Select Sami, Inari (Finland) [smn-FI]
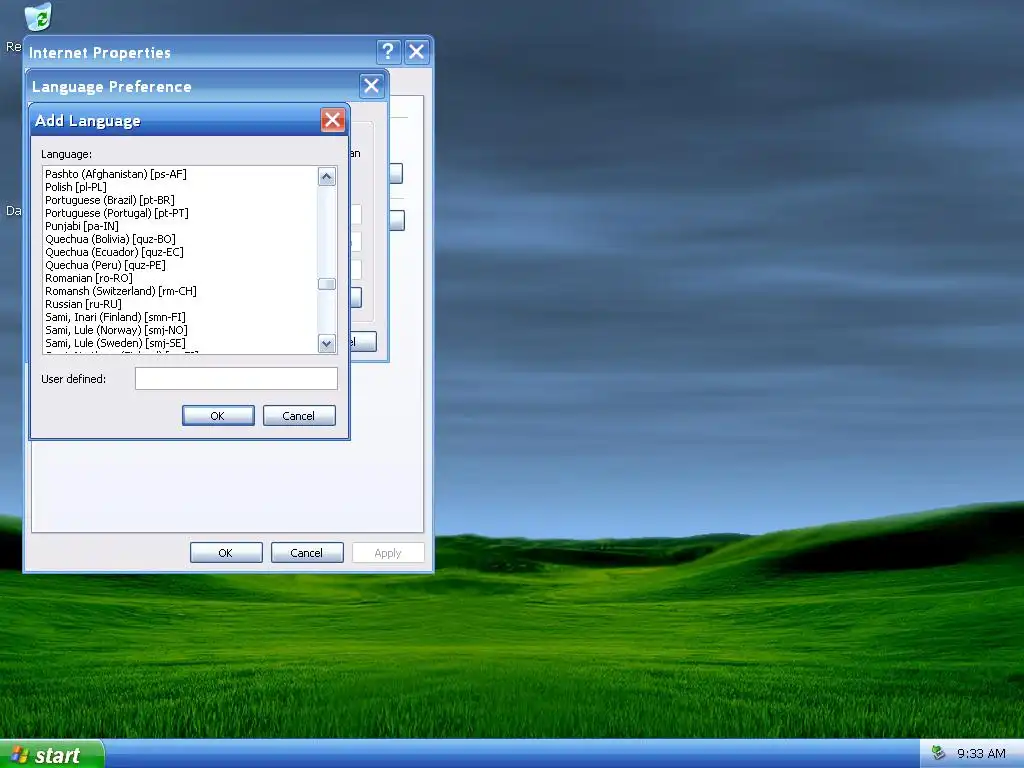Image resolution: width=1024 pixels, height=768 pixels. click(115, 317)
